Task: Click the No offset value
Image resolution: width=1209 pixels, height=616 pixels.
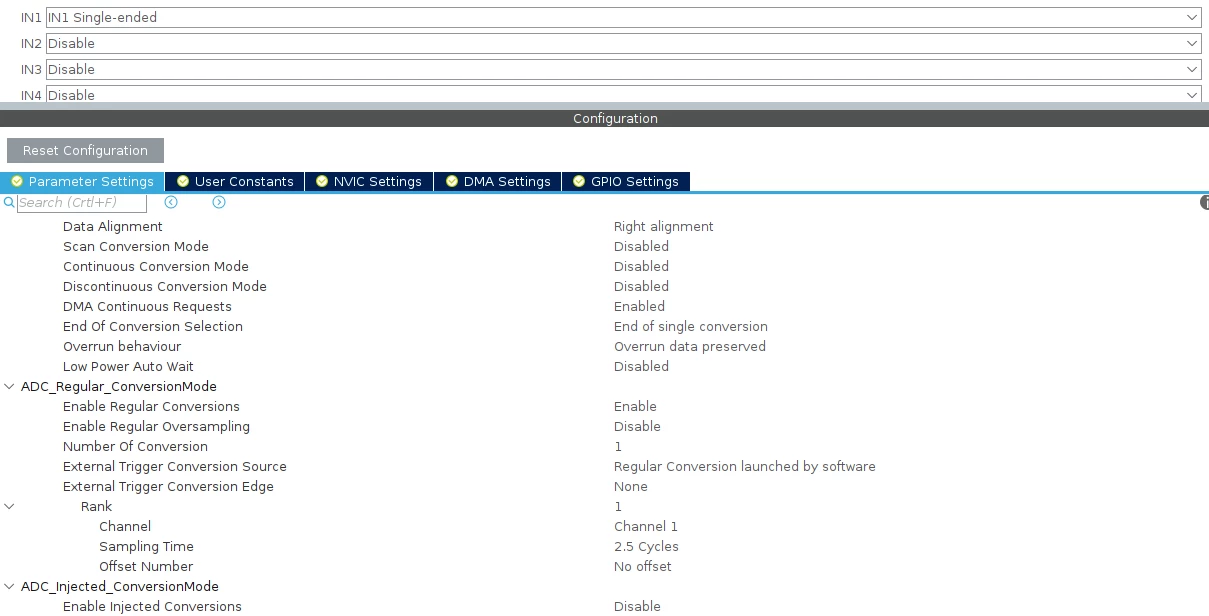Action: tap(643, 566)
